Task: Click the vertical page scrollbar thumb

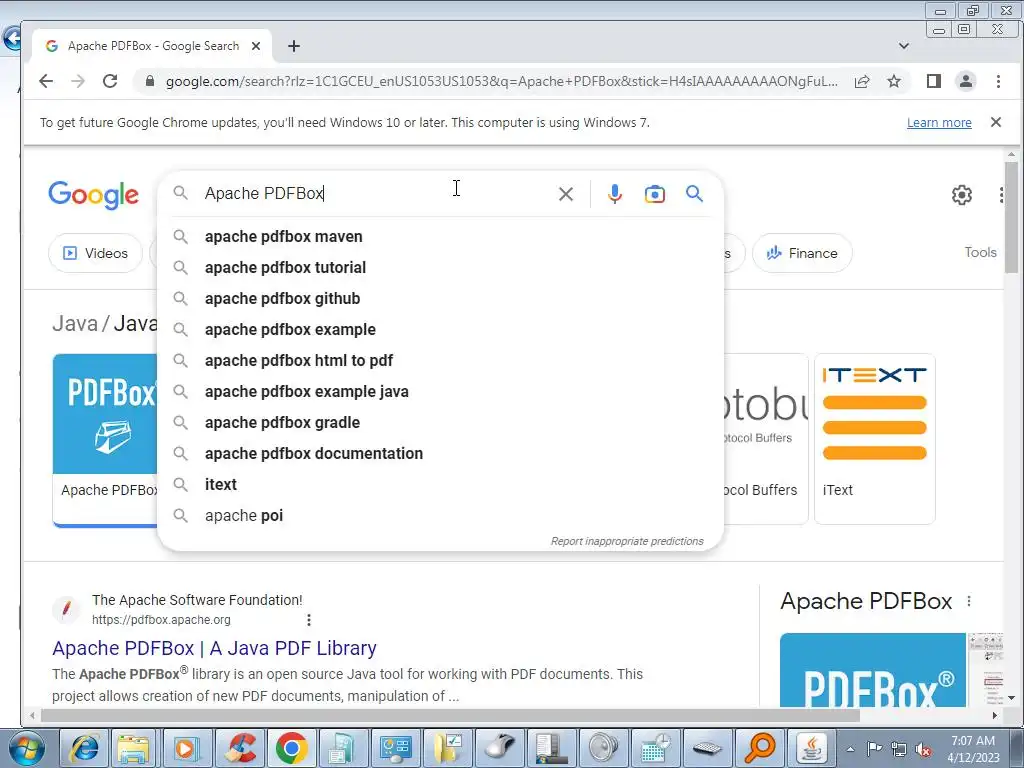Action: click(1011, 217)
